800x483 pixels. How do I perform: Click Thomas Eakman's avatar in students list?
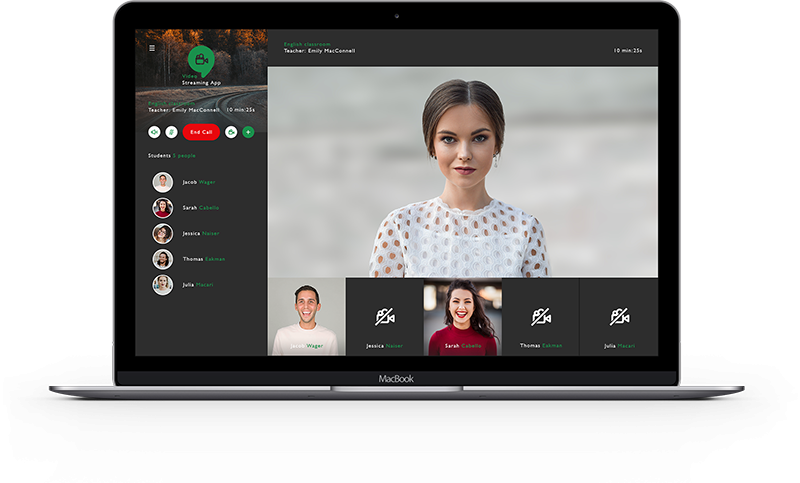point(162,259)
